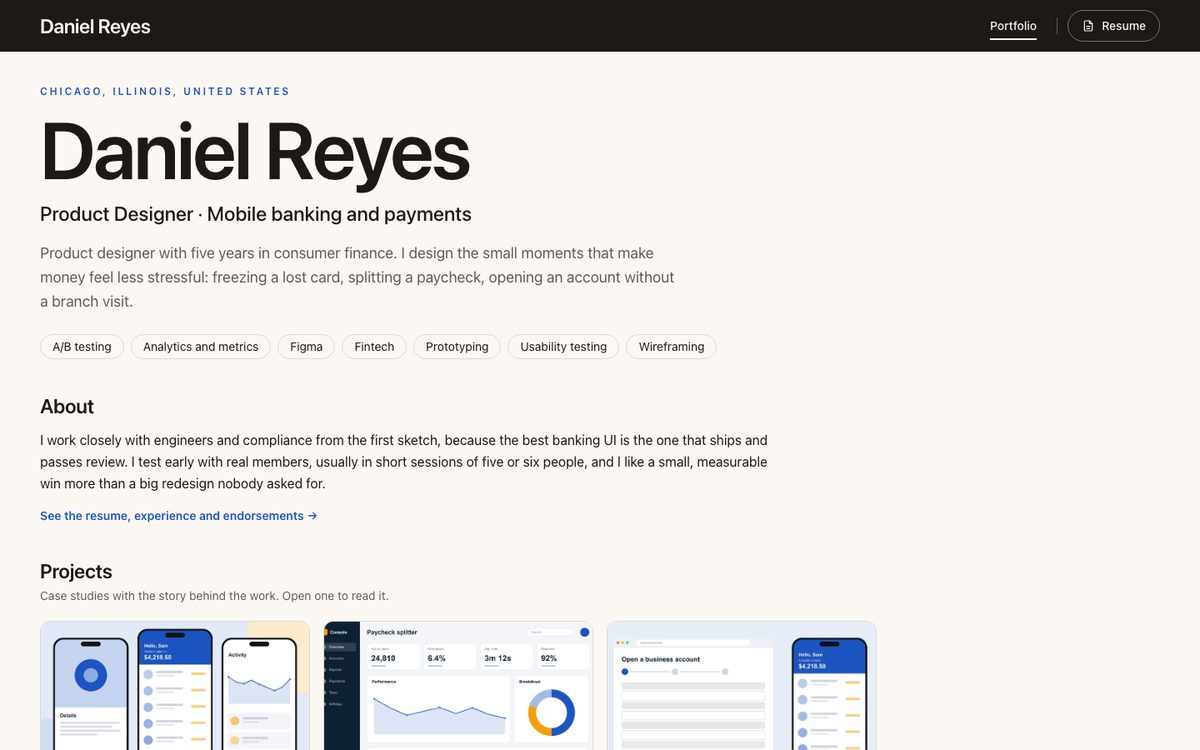Click the Product Designer subtitle line
The width and height of the screenshot is (1200, 750).
pyautogui.click(x=255, y=214)
